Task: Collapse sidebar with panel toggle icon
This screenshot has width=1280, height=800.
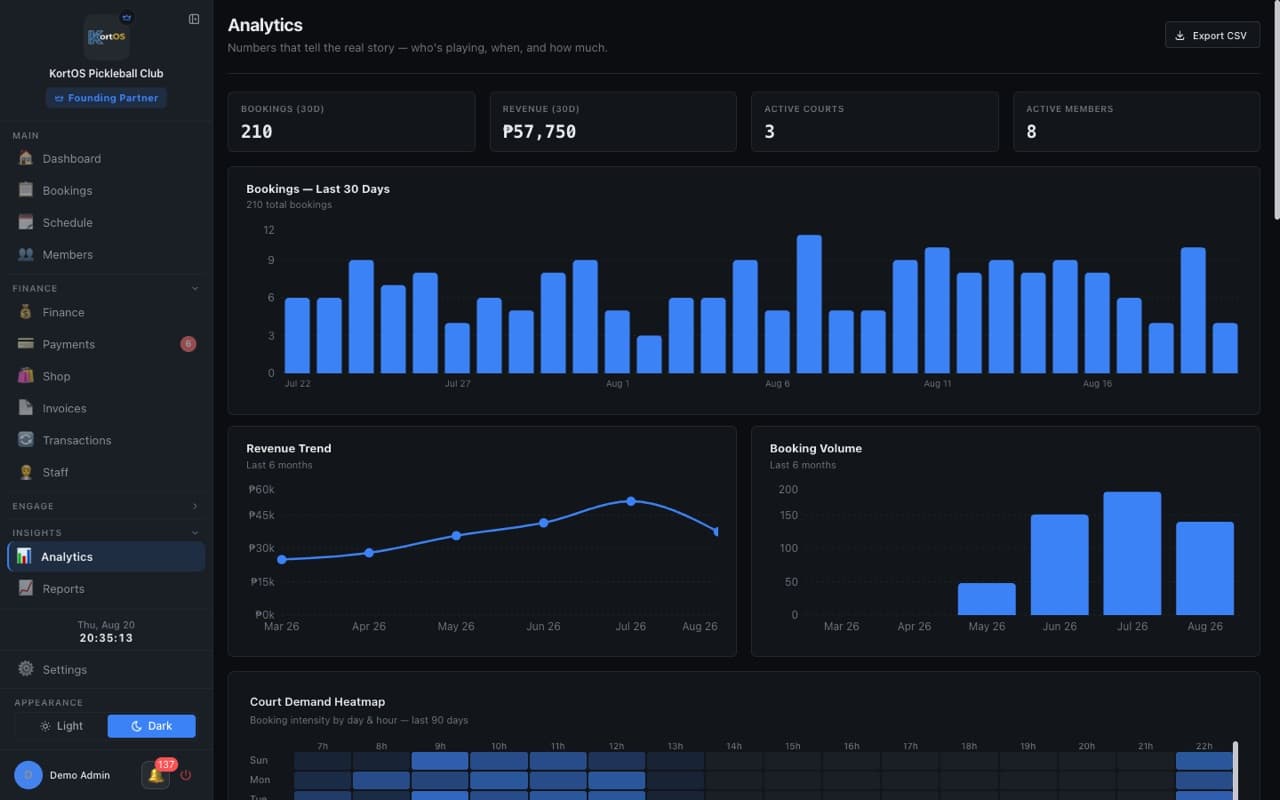Action: (194, 19)
